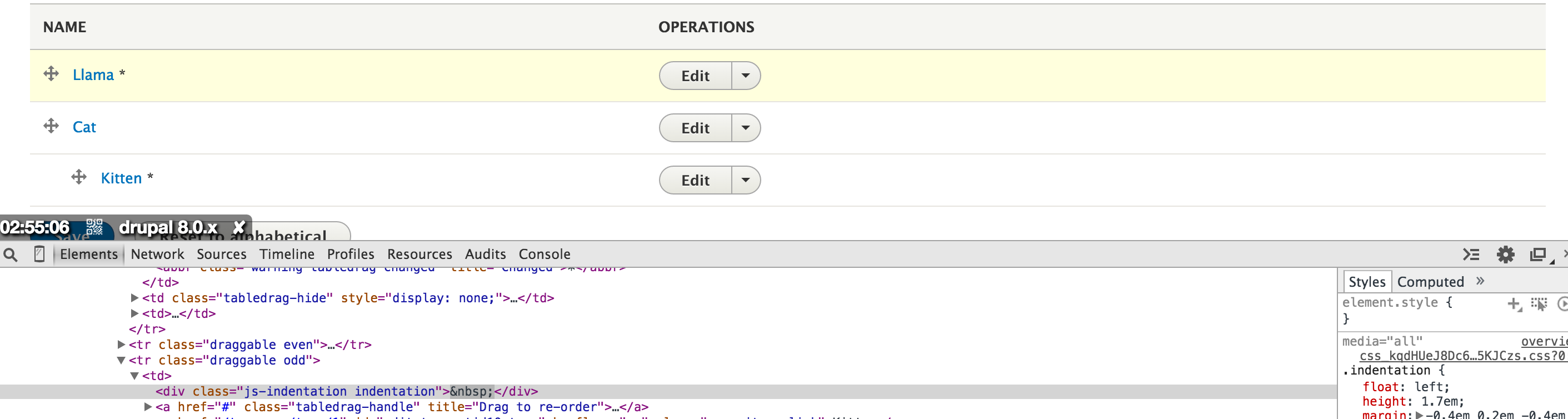Open the css_kqdHUeJ8Dc6 stylesheet link

1462,356
